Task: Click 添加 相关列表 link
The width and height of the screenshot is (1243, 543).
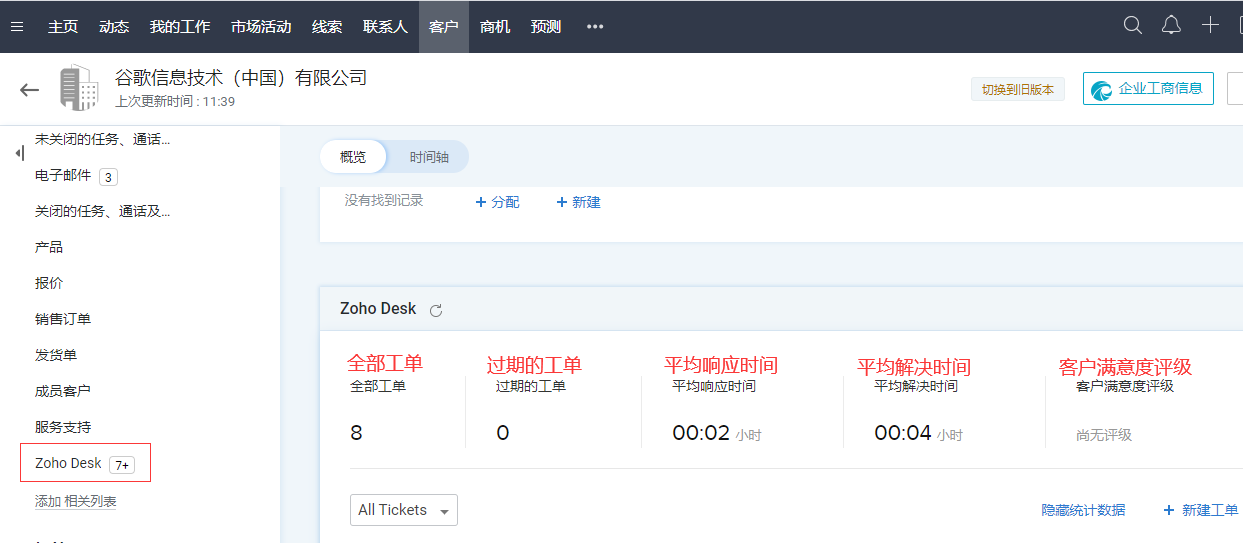Action: (76, 501)
